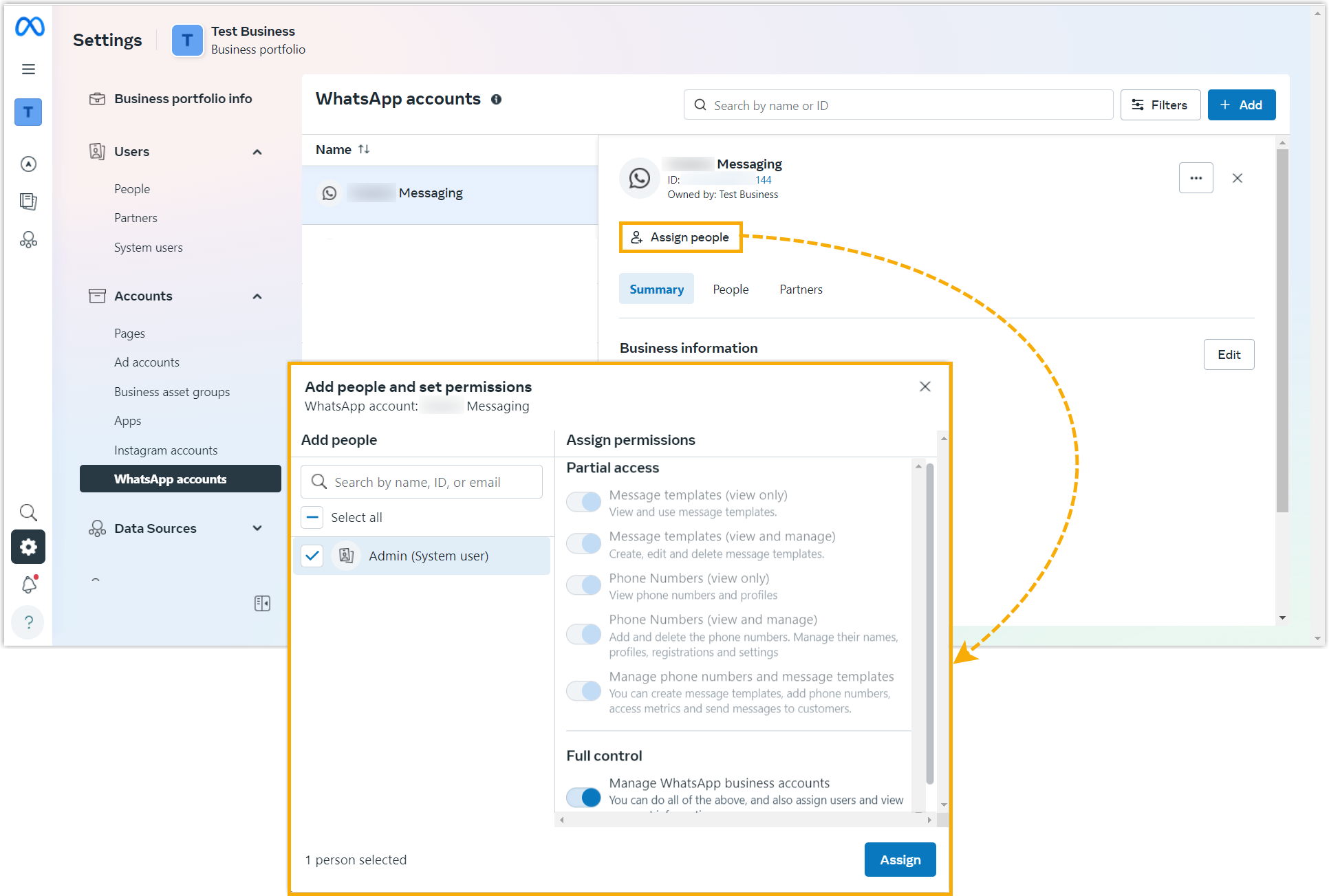The image size is (1329, 896).
Task: Click the Search by name, ID, or email field
Action: (422, 482)
